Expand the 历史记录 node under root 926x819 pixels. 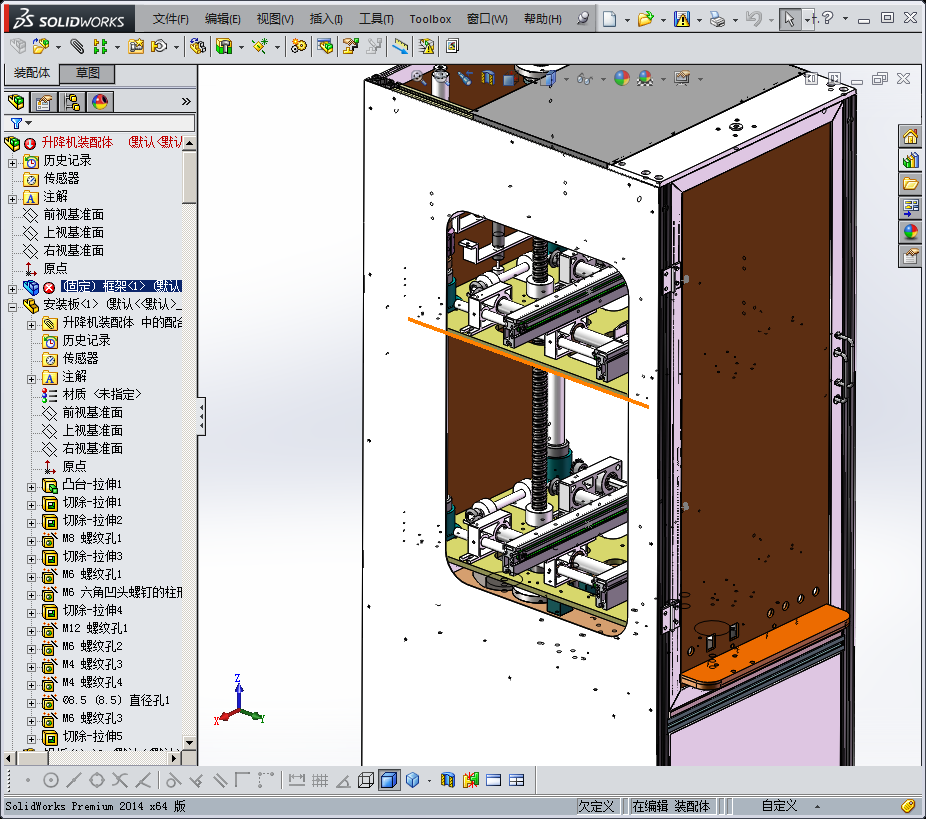tap(12, 162)
